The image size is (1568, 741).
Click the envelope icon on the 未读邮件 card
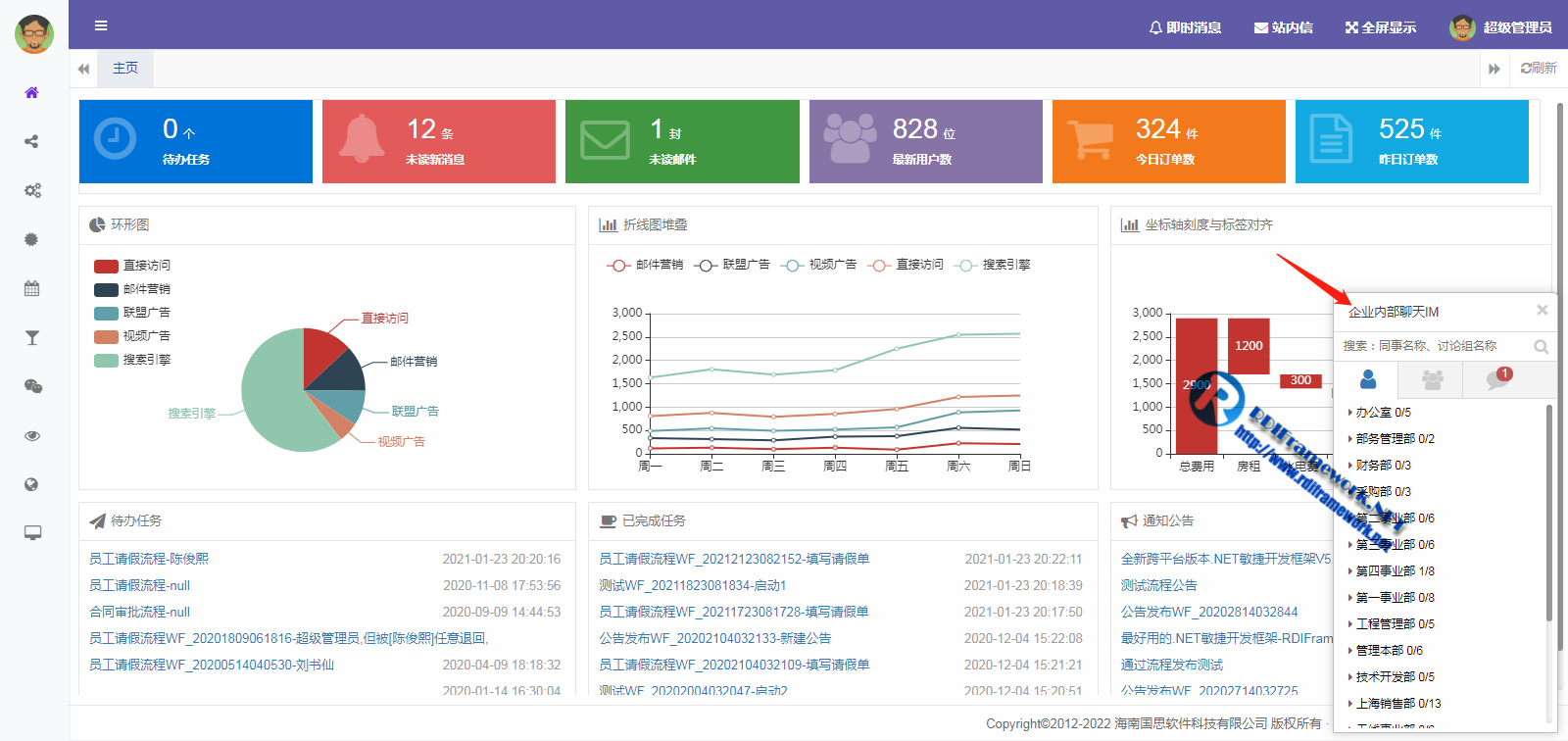click(605, 139)
